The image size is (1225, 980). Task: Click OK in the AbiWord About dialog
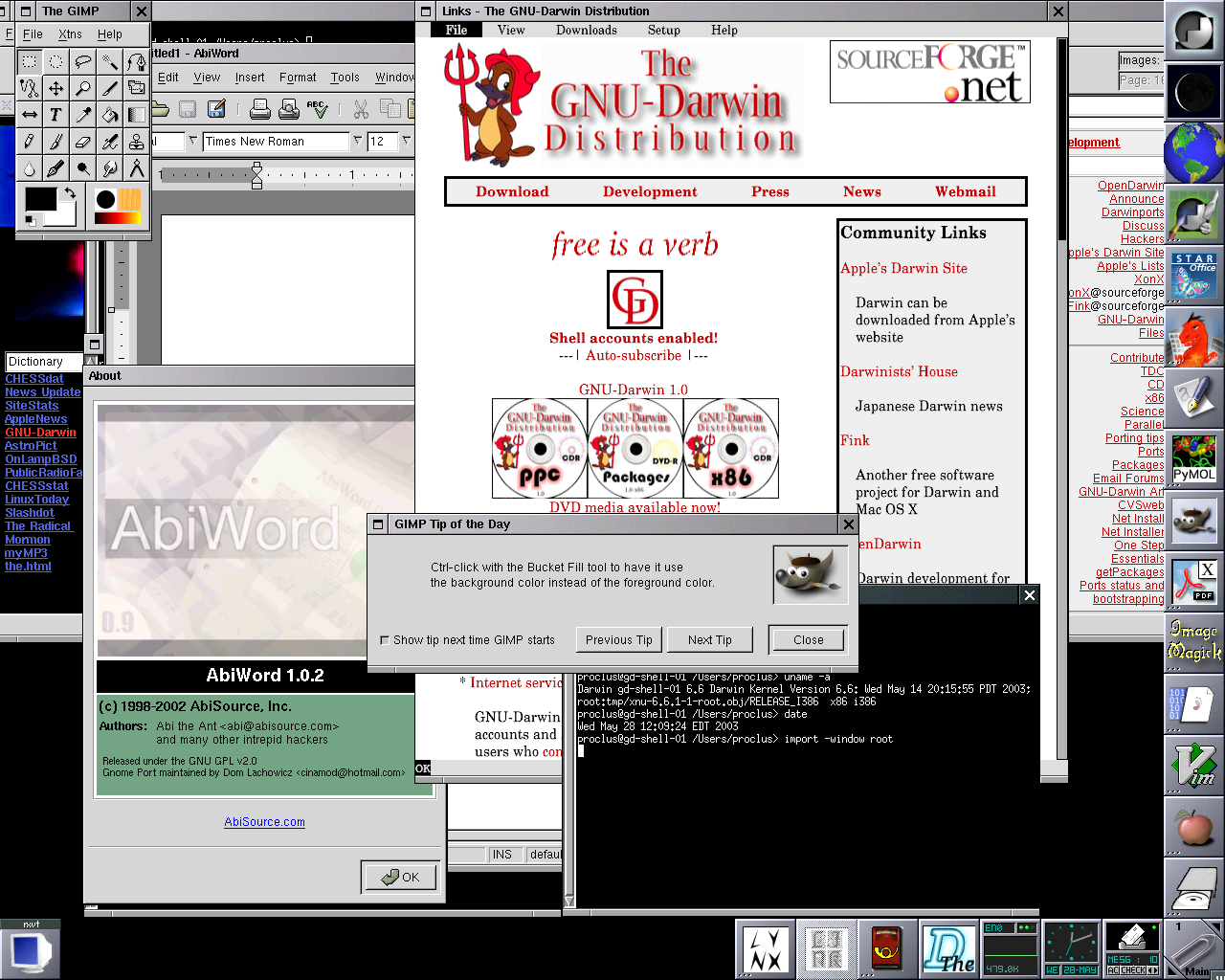[401, 877]
